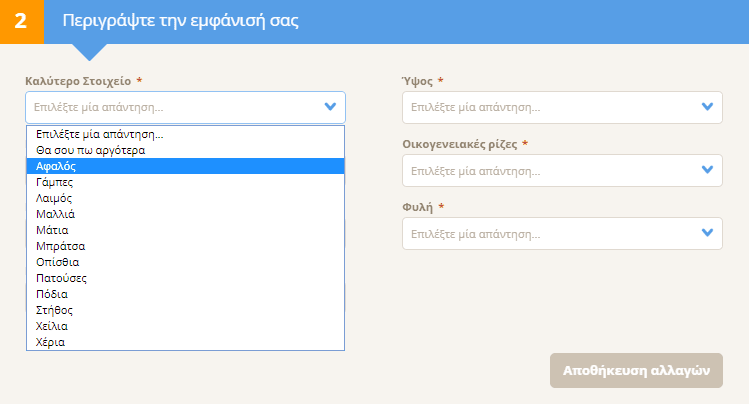Click the chevron arrow in Οικογενειακές ρίζες field

pyautogui.click(x=707, y=170)
